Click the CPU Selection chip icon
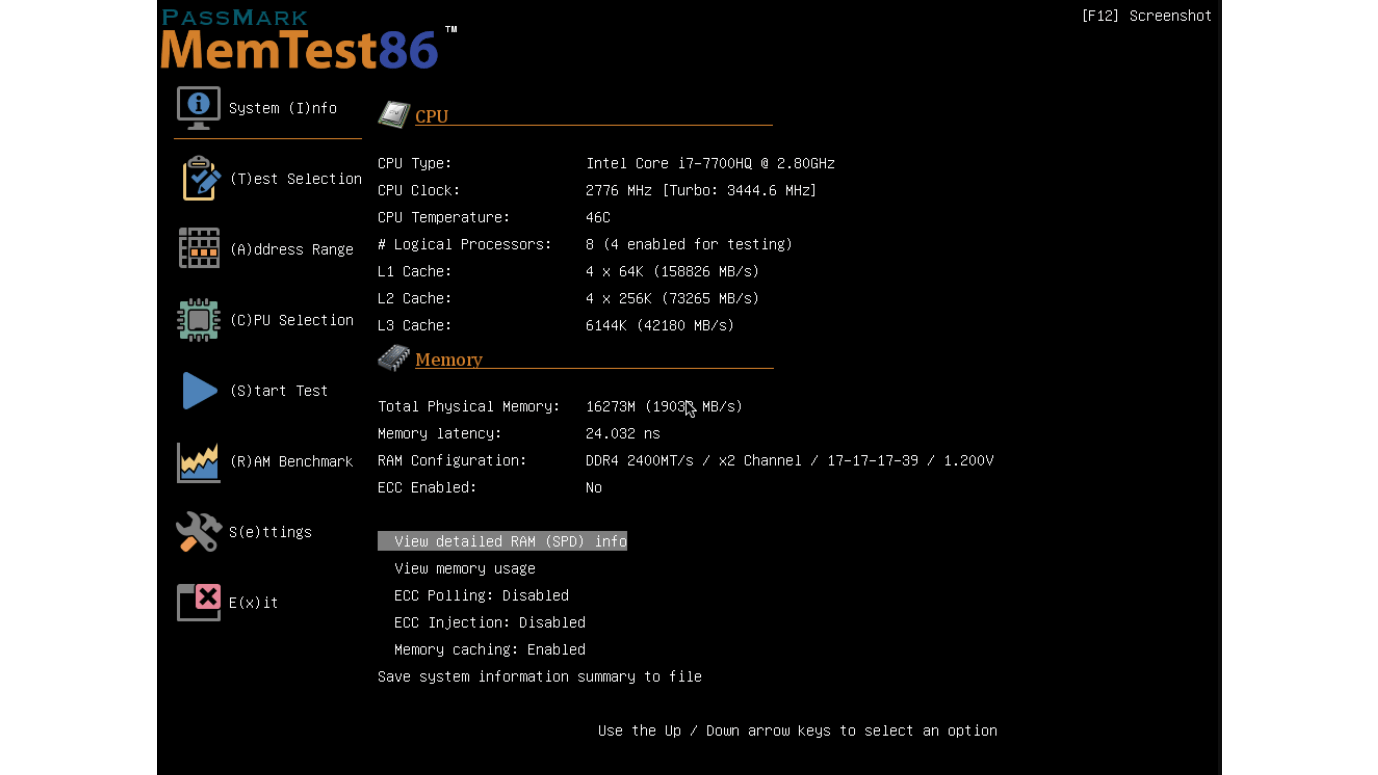 point(199,320)
